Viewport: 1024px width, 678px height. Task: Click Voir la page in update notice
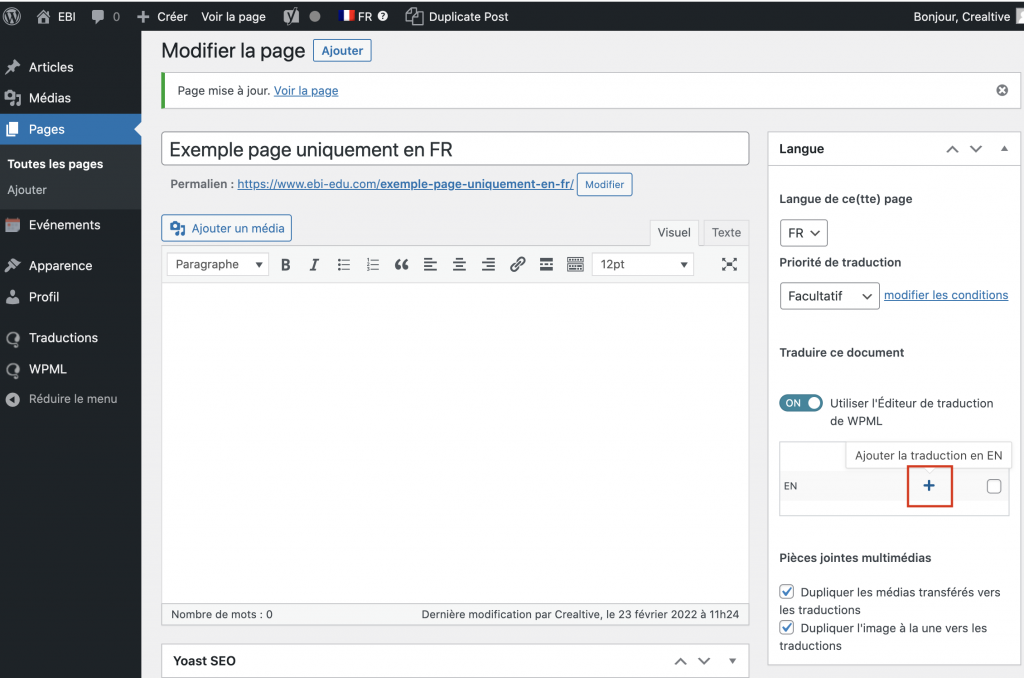point(306,91)
